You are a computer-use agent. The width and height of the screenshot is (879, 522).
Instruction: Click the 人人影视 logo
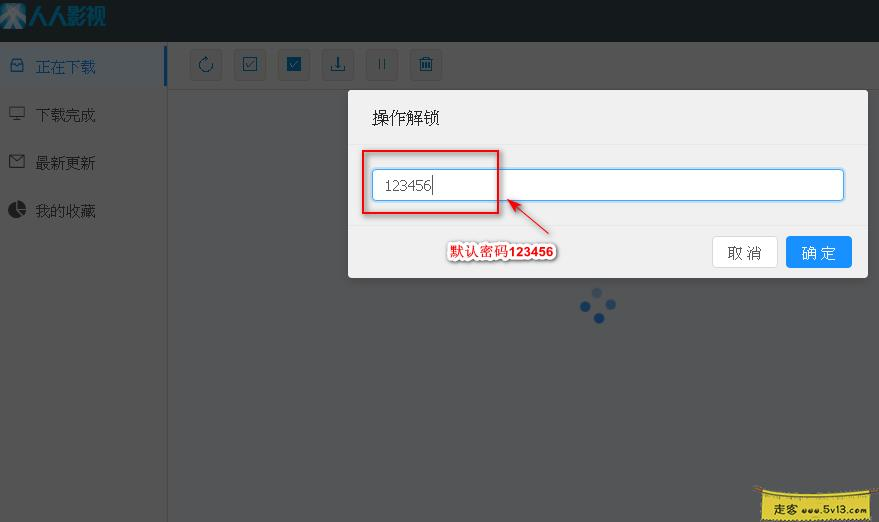coord(53,15)
